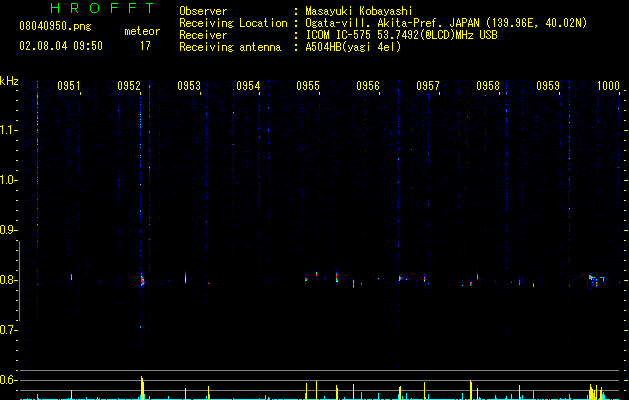Click the meteor echo cluster below 1000
The width and height of the screenshot is (629, 400).
(596, 280)
